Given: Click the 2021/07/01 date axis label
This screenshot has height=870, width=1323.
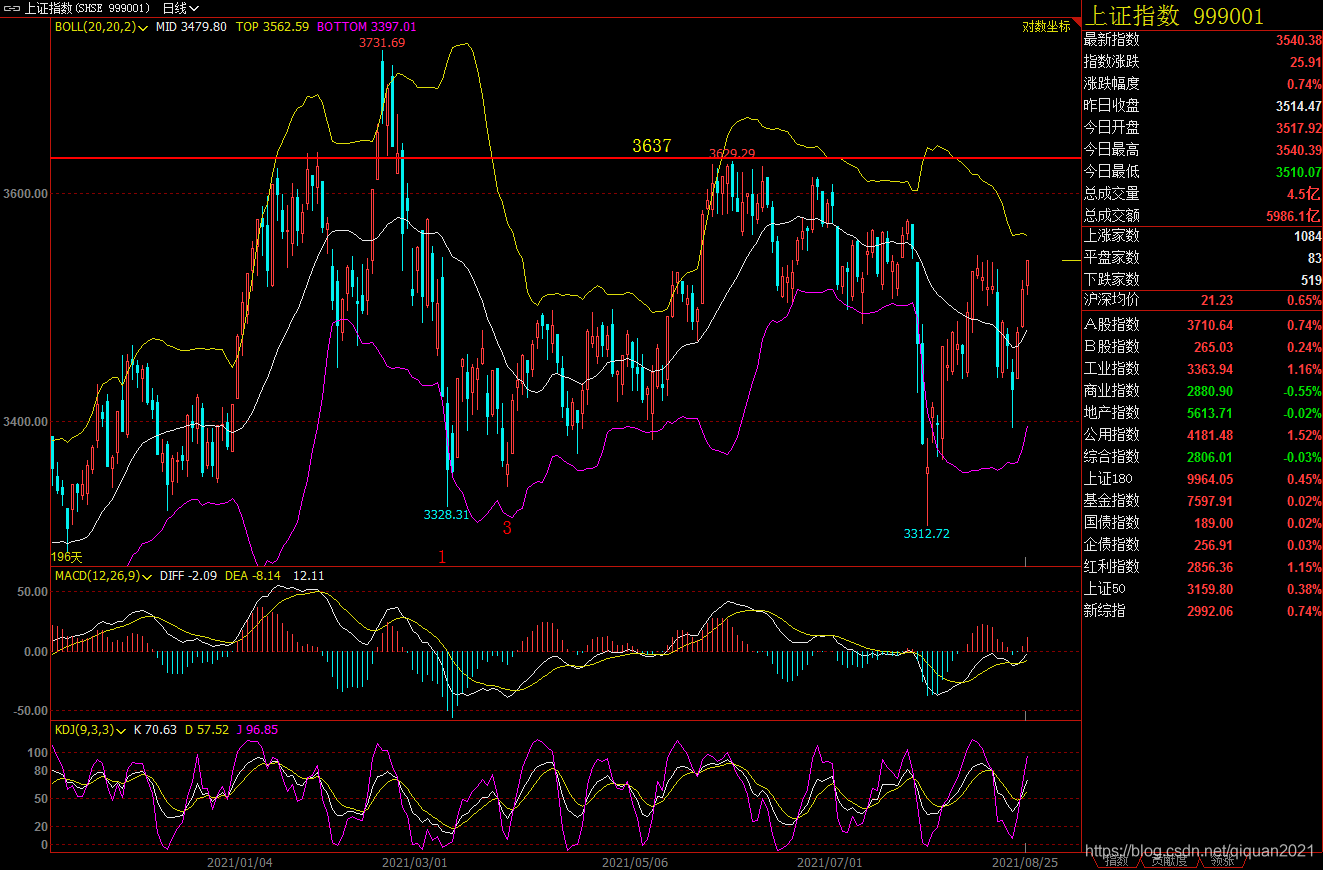Looking at the screenshot, I should pos(830,861).
